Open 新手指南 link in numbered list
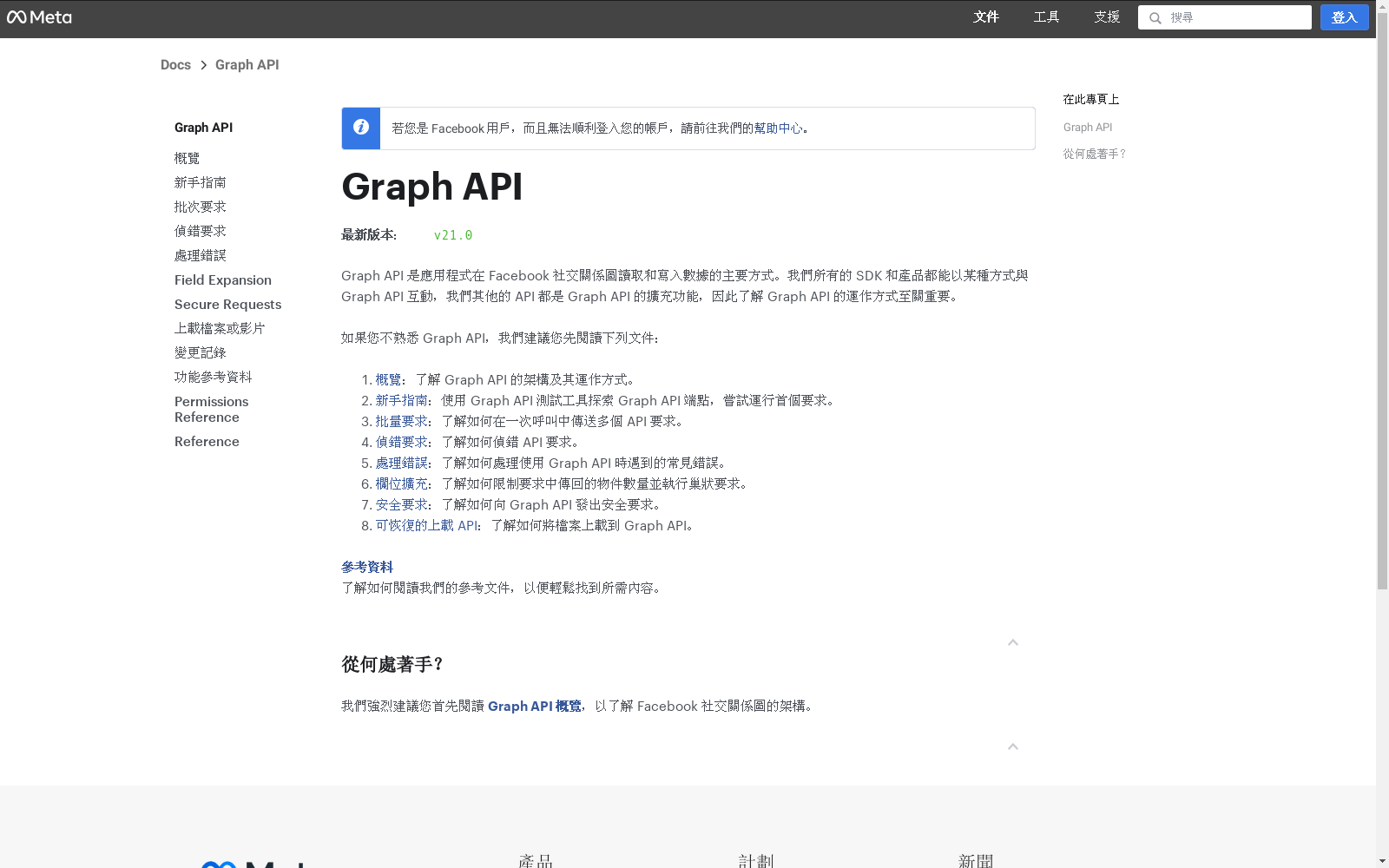 tap(401, 400)
